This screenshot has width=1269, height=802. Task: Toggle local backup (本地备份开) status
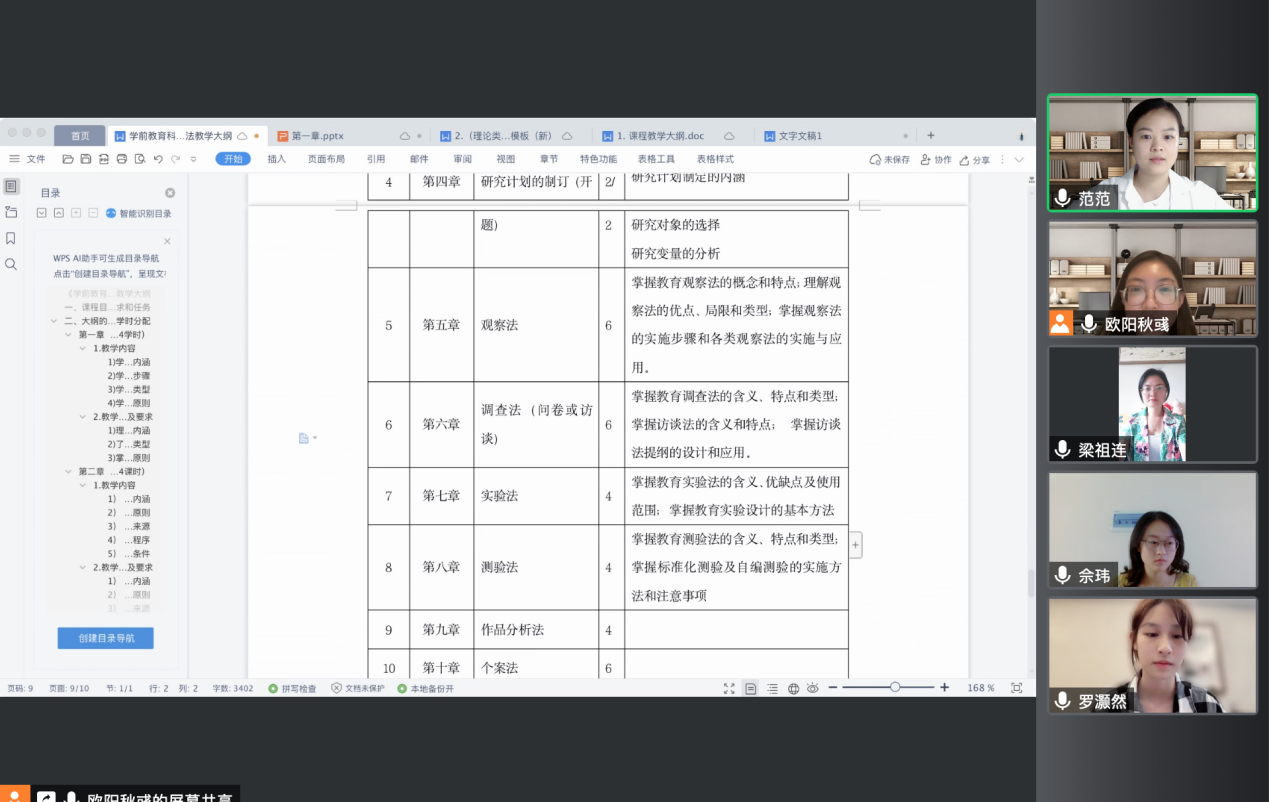click(x=426, y=688)
